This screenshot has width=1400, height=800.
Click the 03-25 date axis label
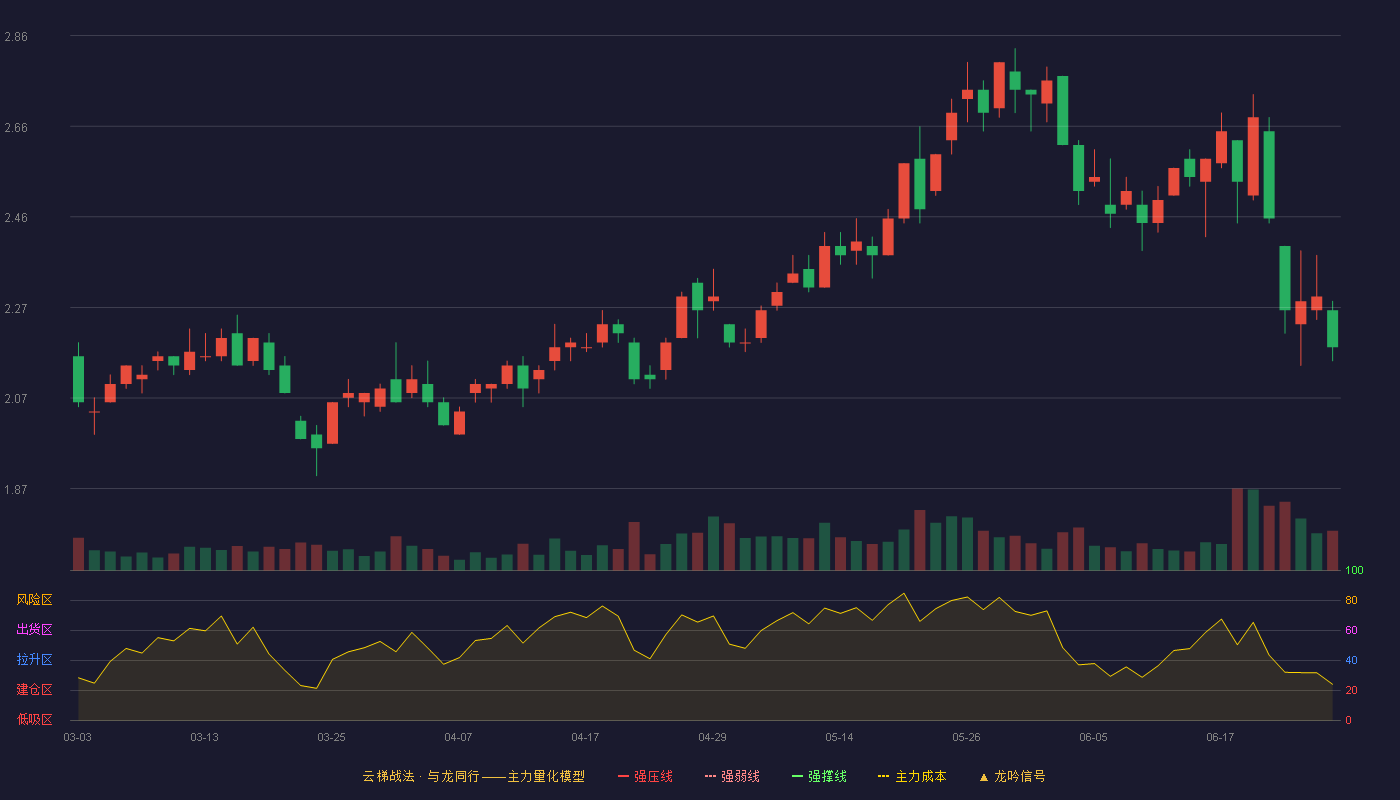coord(331,737)
